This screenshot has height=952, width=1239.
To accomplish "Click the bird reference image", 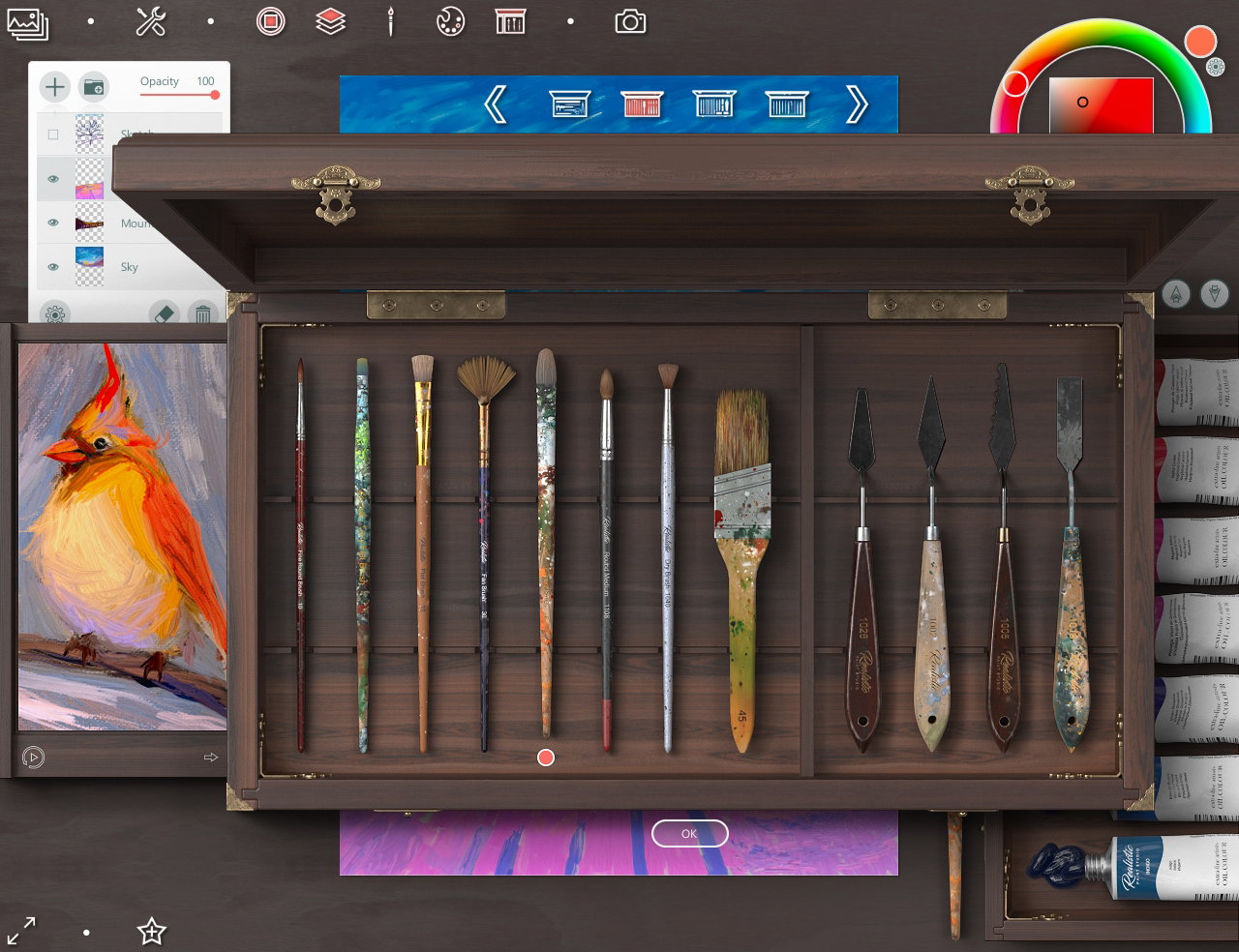I will click(122, 537).
